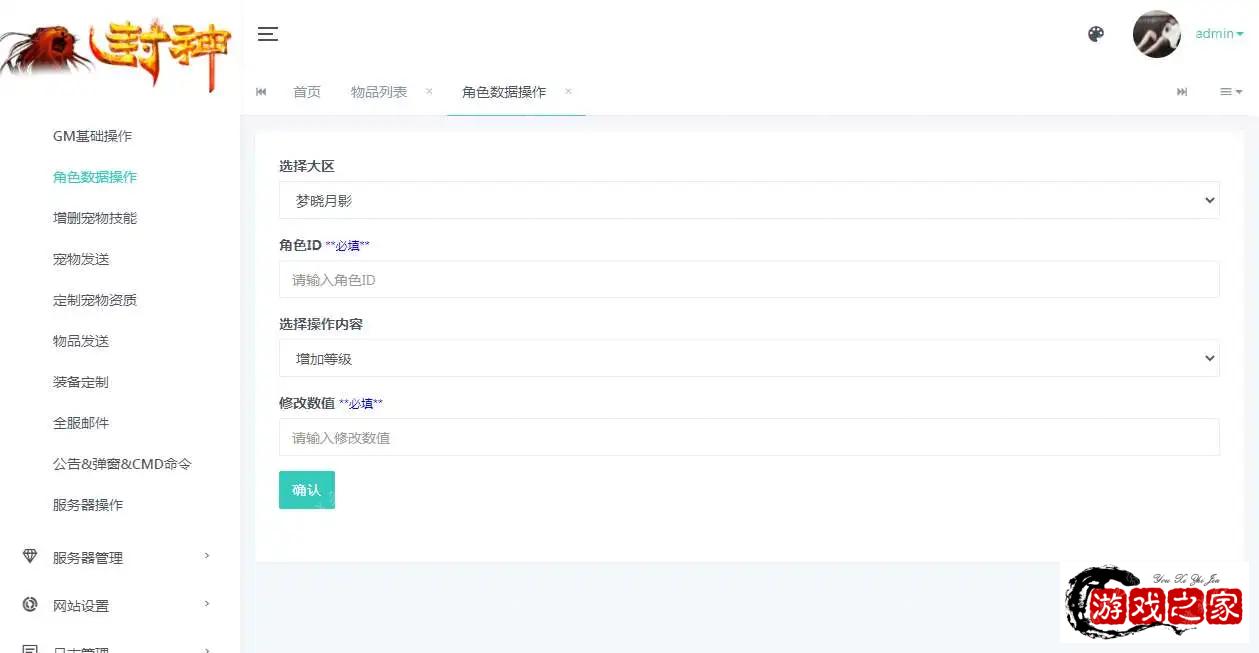This screenshot has width=1259, height=653.
Task: Open the 选择大区 dropdown
Action: (748, 200)
